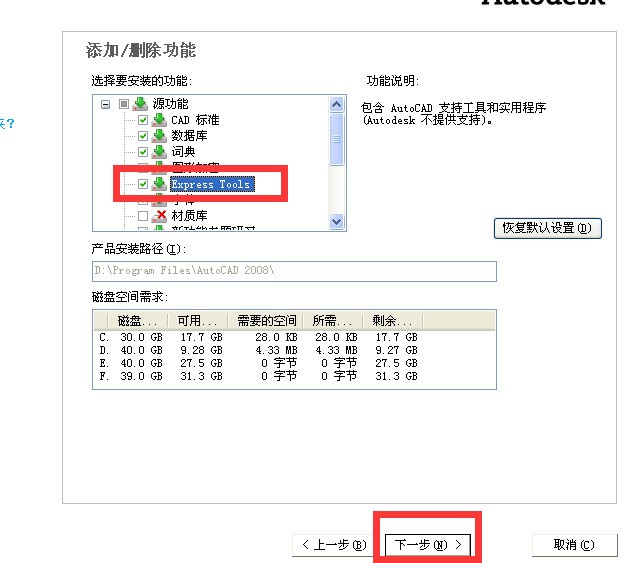Collapse the 源功能 tree node

pos(105,104)
